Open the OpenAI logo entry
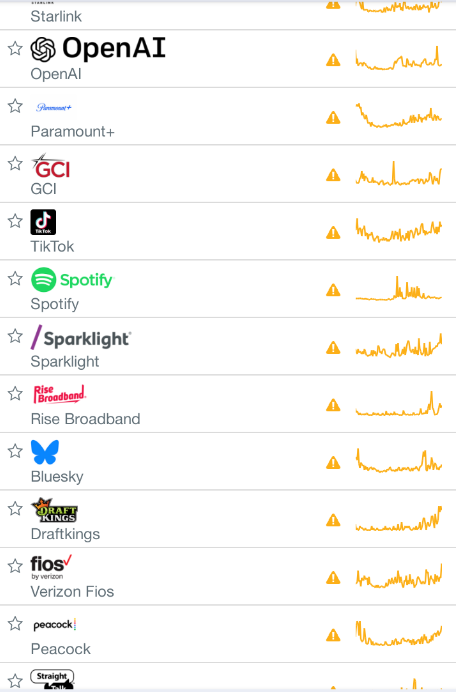 (x=98, y=49)
